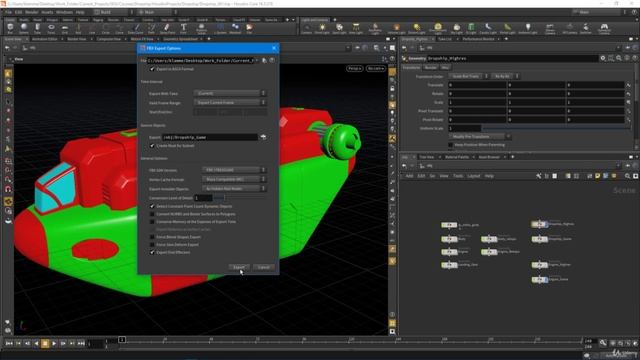The height and width of the screenshot is (360, 640).
Task: Select the Point Light shelf tool
Action: pos(322,29)
